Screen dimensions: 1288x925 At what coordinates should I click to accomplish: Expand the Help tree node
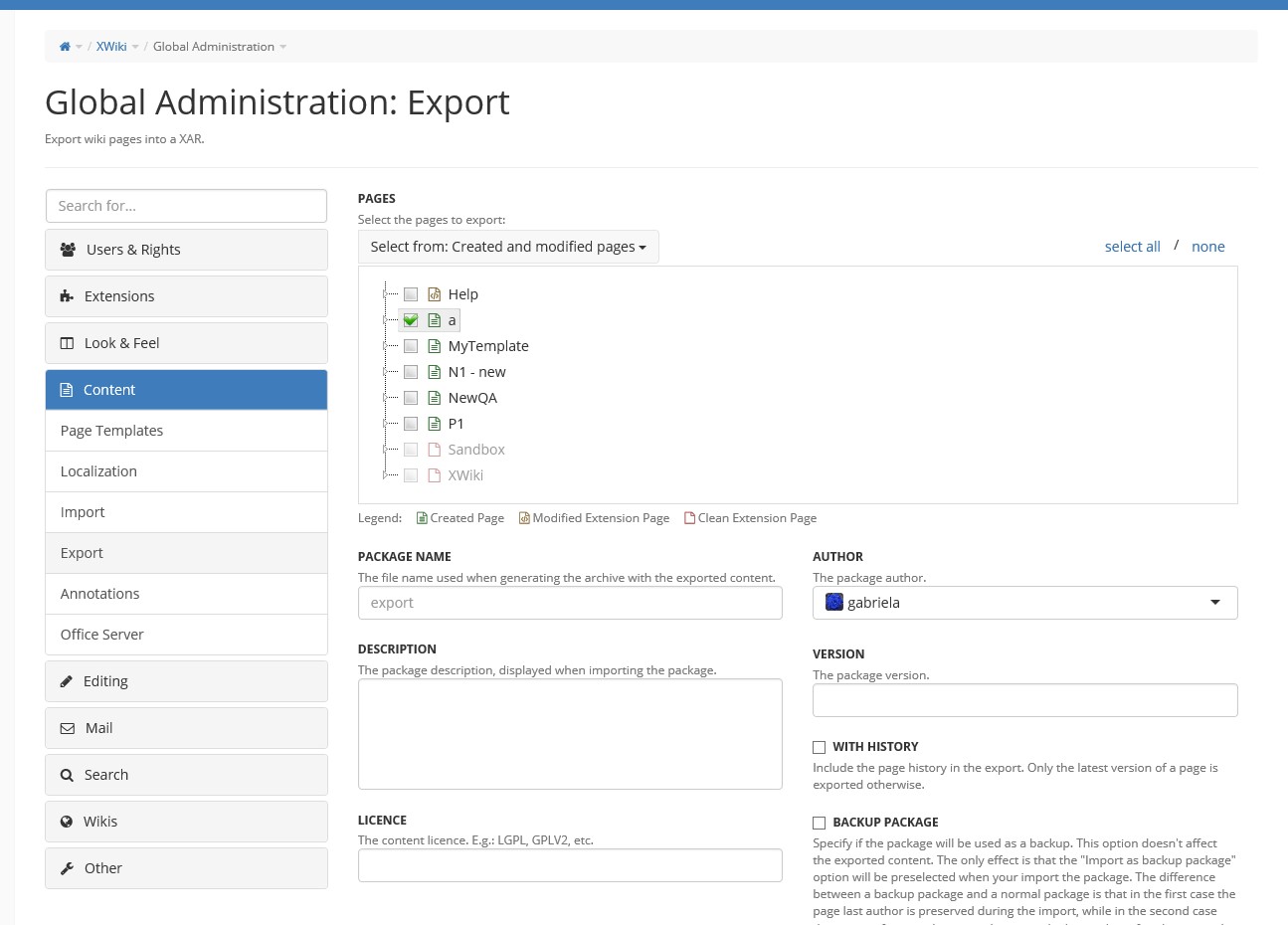tap(386, 294)
